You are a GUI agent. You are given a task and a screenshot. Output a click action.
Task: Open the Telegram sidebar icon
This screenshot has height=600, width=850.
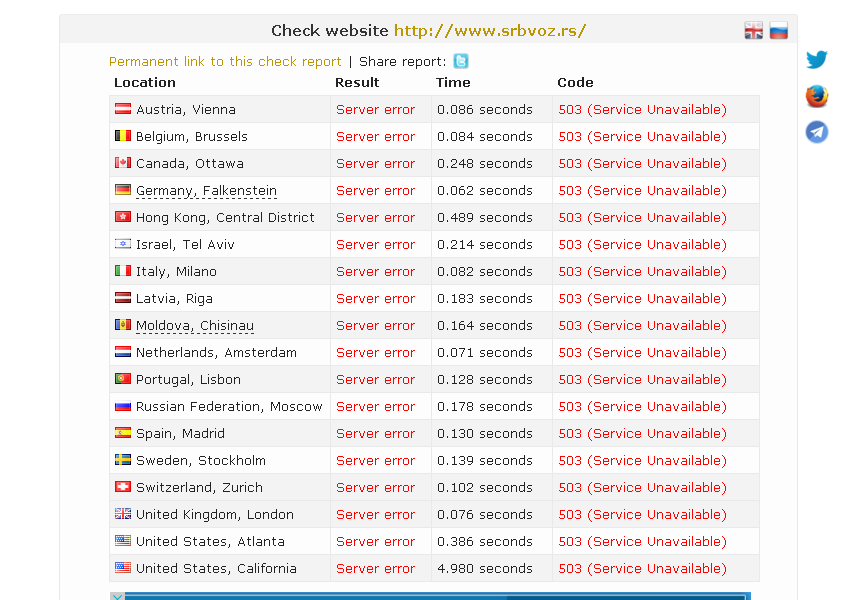tap(816, 132)
